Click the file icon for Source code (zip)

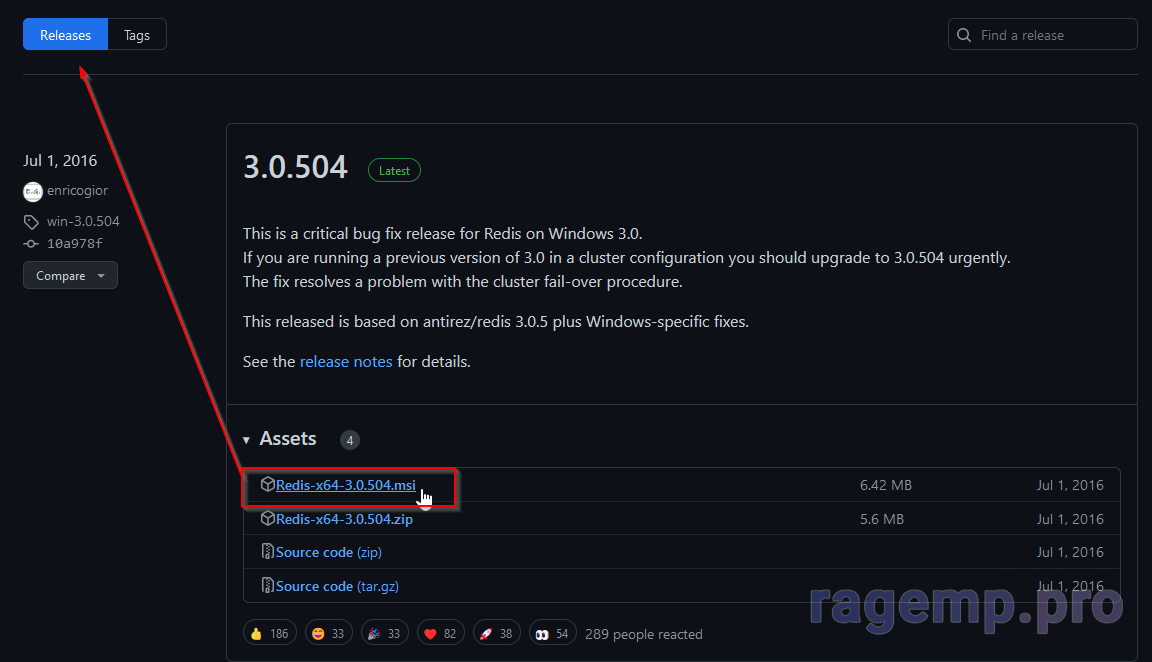point(268,551)
